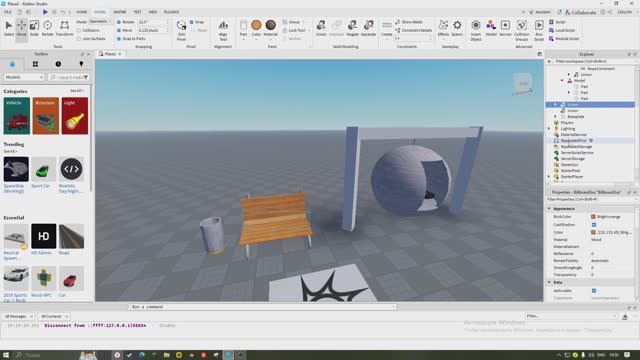Toggle the Archivable property checkbox
Screen dimensions: 640x360
point(594,291)
